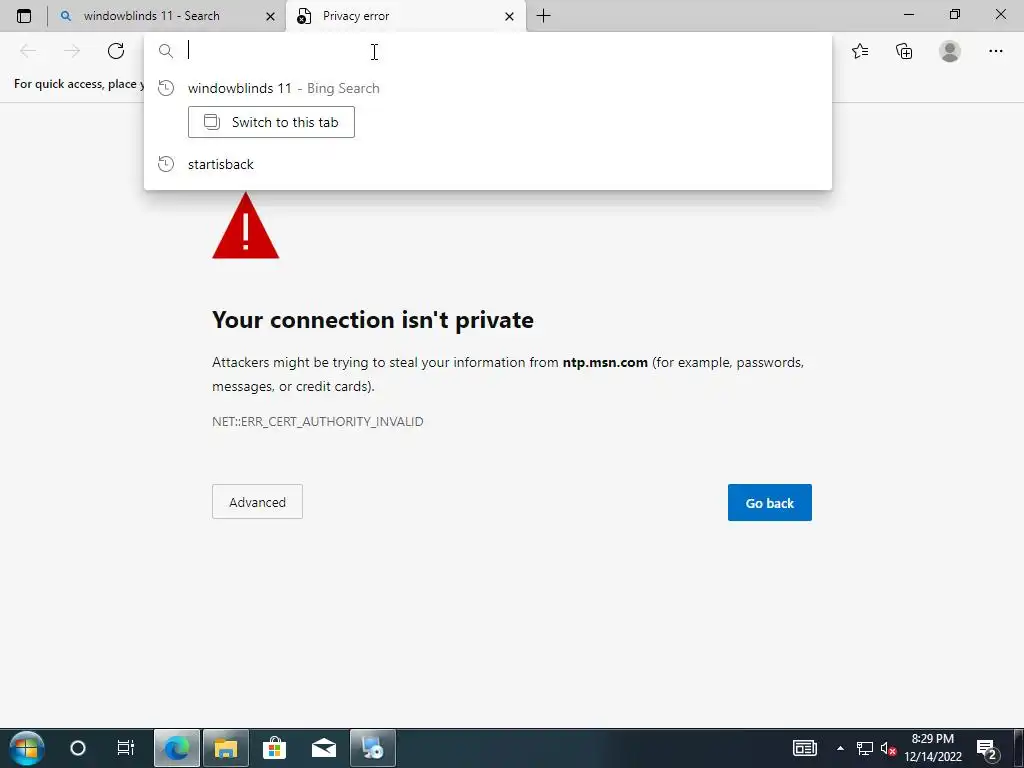This screenshot has height=768, width=1024.
Task: Click the NET::ERR_CERT_AUTHORITY_INVALID error code
Action: 317,421
